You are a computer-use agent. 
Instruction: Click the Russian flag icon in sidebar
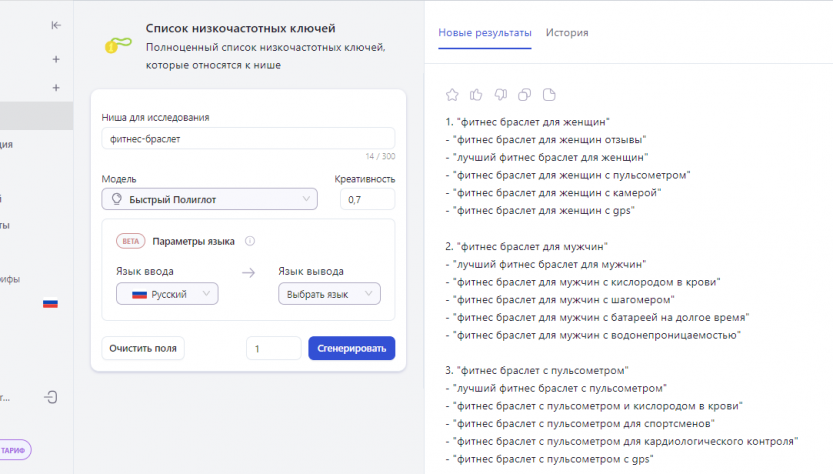pos(50,303)
